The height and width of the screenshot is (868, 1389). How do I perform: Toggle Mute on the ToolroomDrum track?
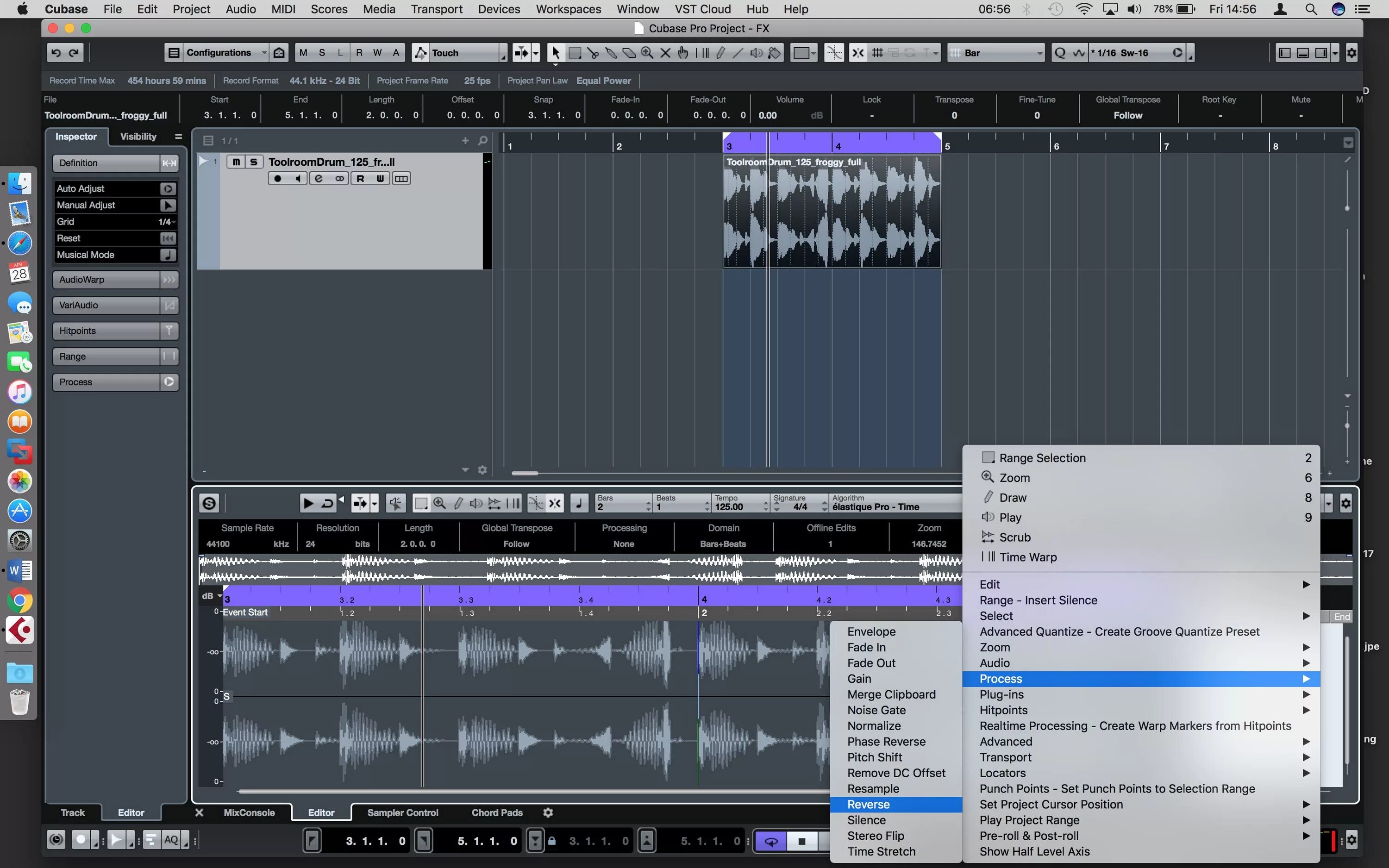click(236, 162)
